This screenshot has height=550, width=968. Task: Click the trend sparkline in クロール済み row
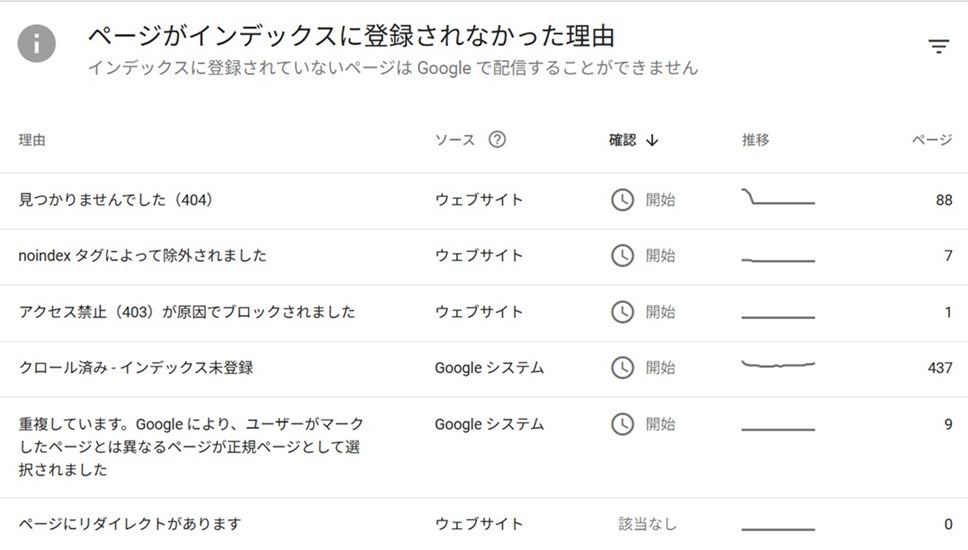(x=778, y=366)
